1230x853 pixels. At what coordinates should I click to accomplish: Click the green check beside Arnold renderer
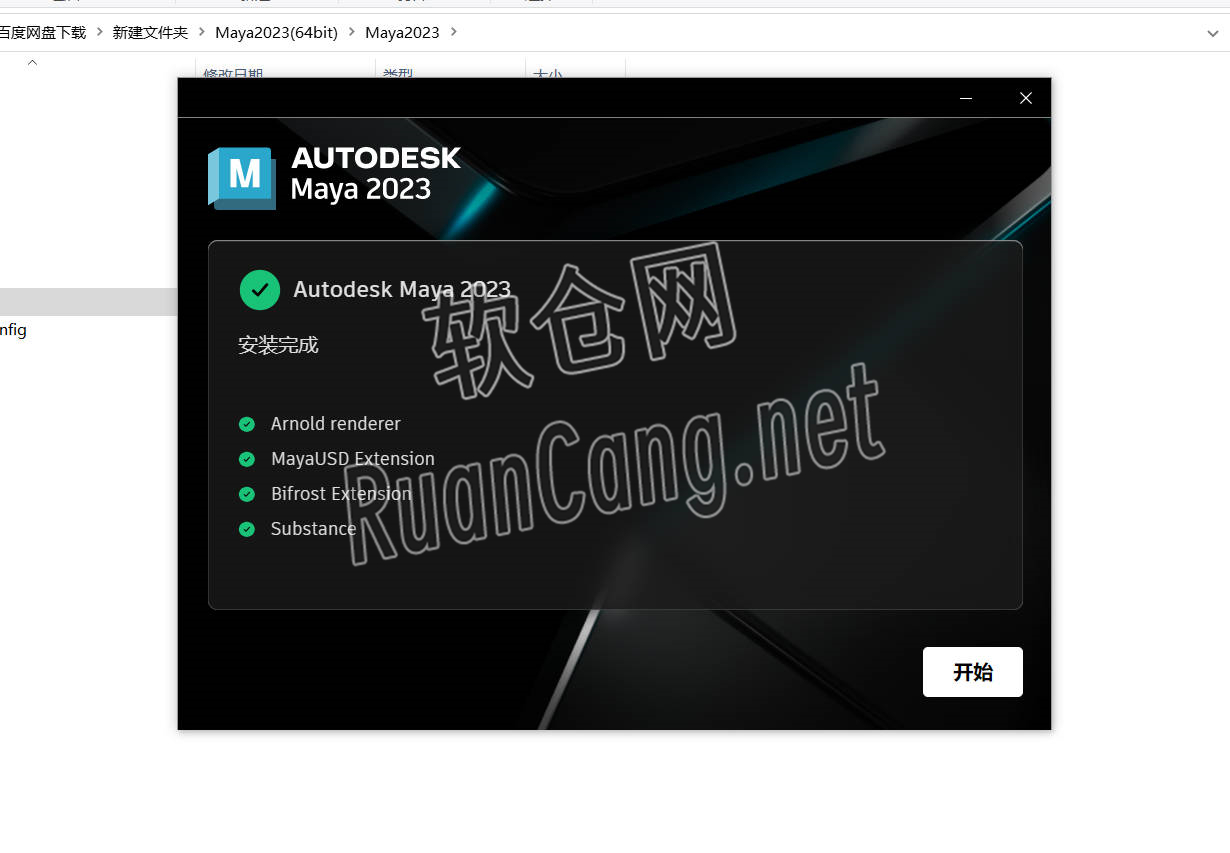click(x=247, y=424)
